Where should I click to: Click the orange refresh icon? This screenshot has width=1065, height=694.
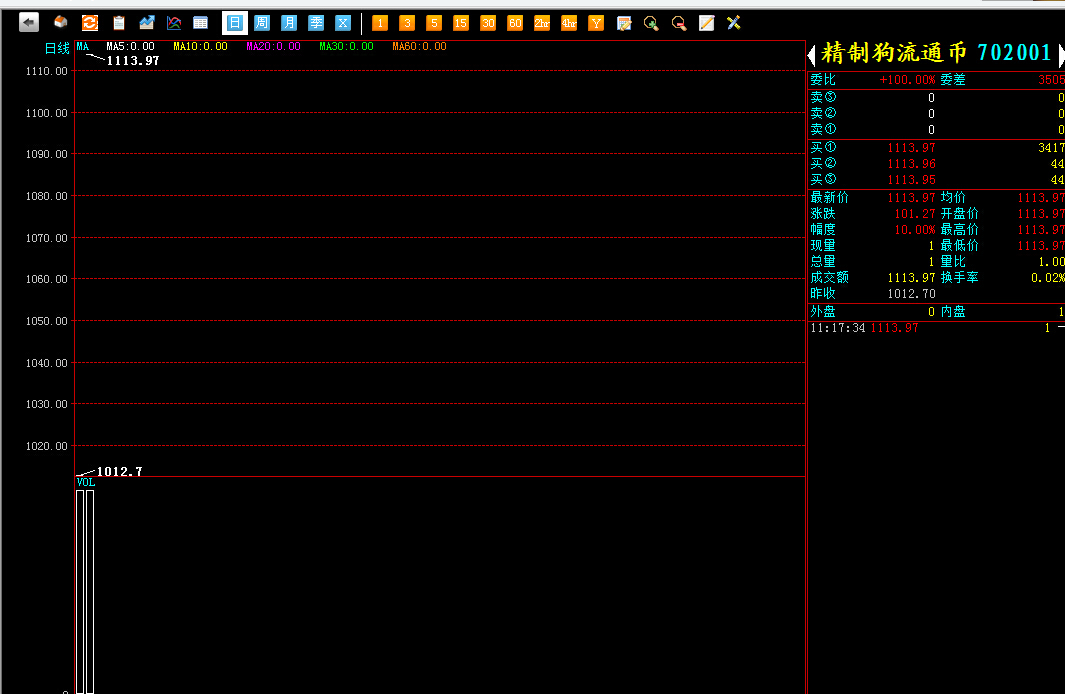point(90,22)
